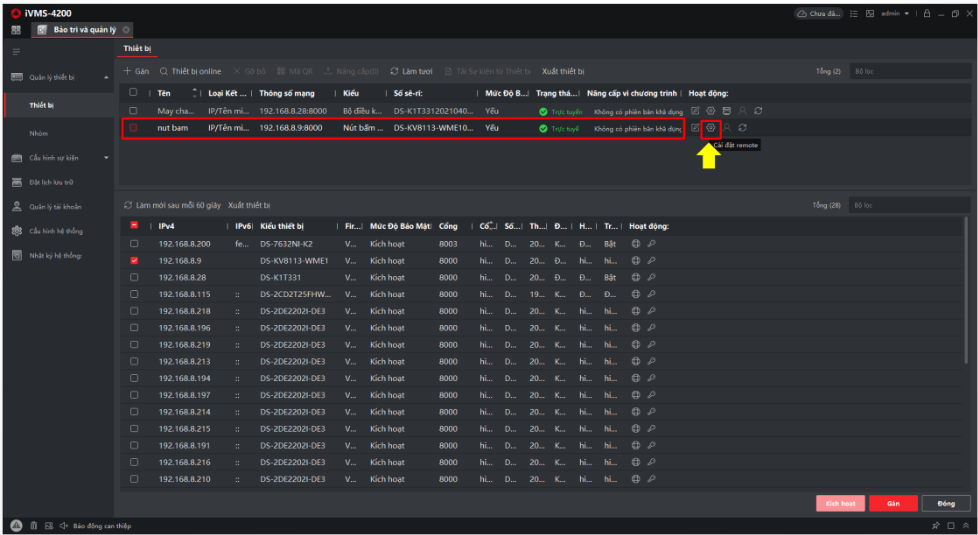Expand the Cấu hình sự kiện section

[105, 158]
